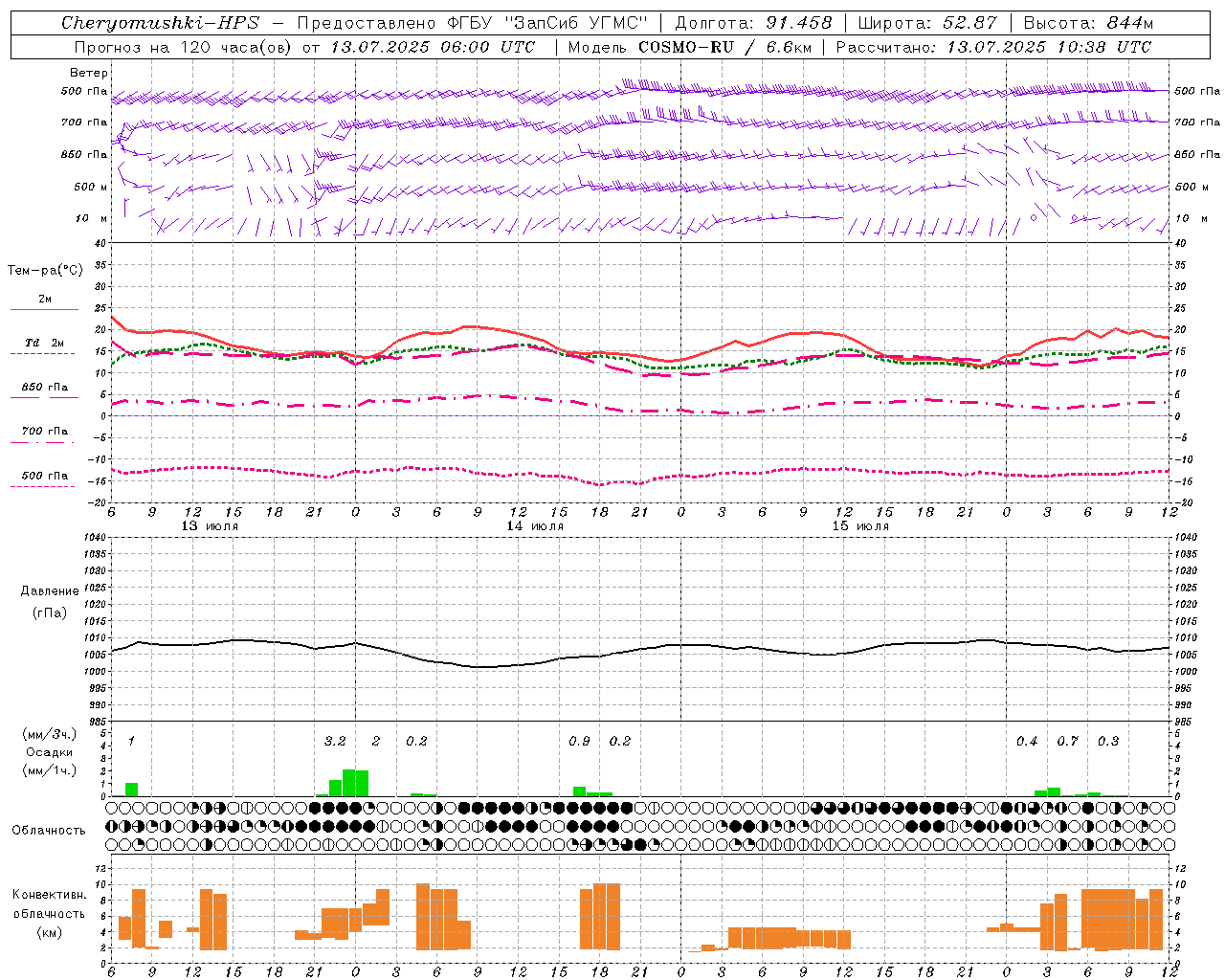Click the Cheryomushki-HPS station title
1225x980 pixels.
(x=161, y=23)
